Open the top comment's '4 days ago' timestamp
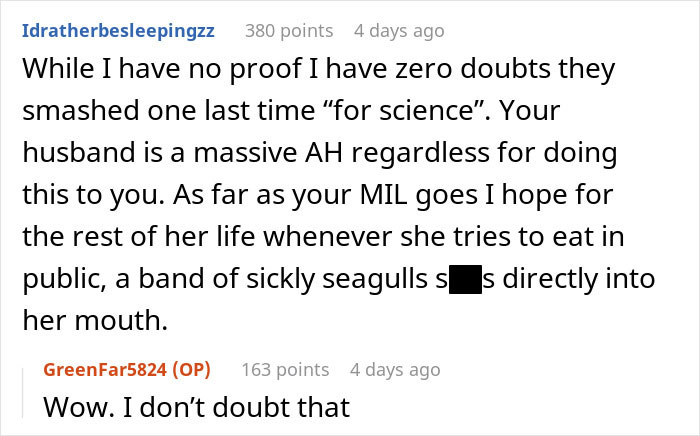 pyautogui.click(x=399, y=31)
